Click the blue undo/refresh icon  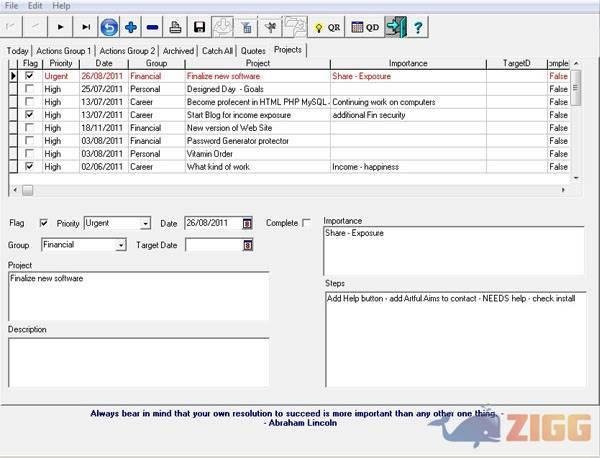(x=110, y=27)
